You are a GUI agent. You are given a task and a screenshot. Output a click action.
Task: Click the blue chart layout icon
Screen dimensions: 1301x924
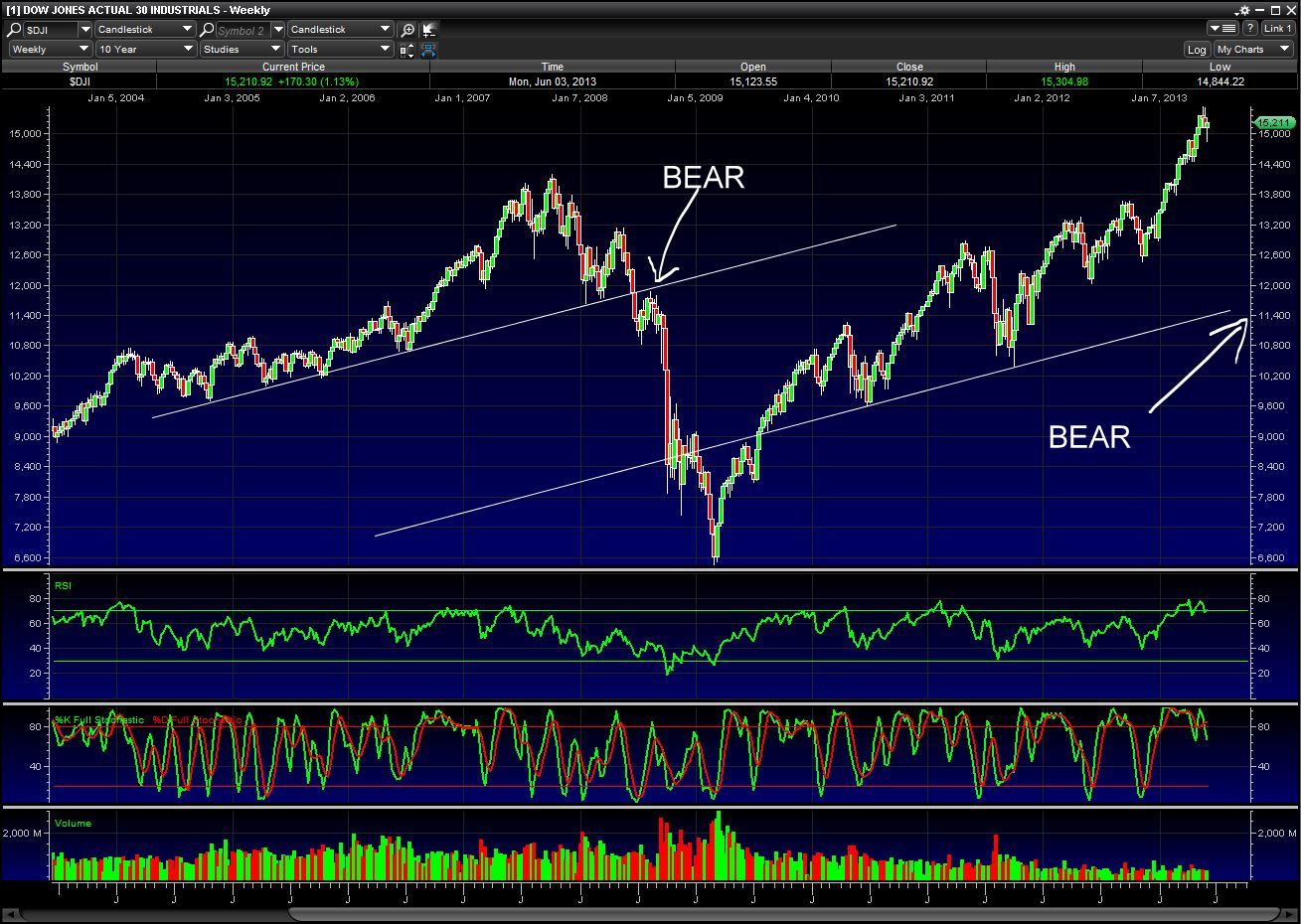point(429,49)
